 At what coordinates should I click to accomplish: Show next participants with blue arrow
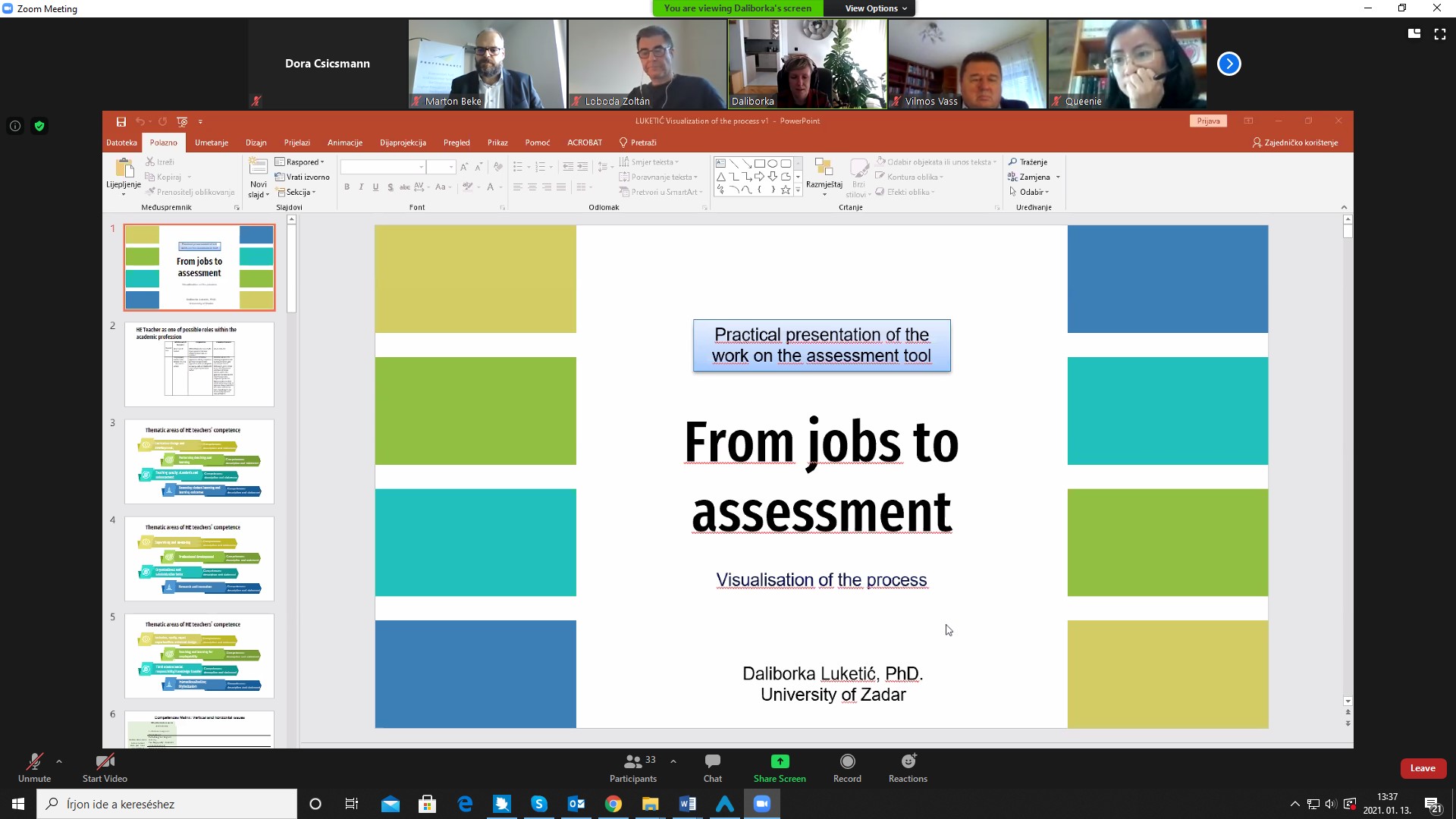click(1228, 64)
